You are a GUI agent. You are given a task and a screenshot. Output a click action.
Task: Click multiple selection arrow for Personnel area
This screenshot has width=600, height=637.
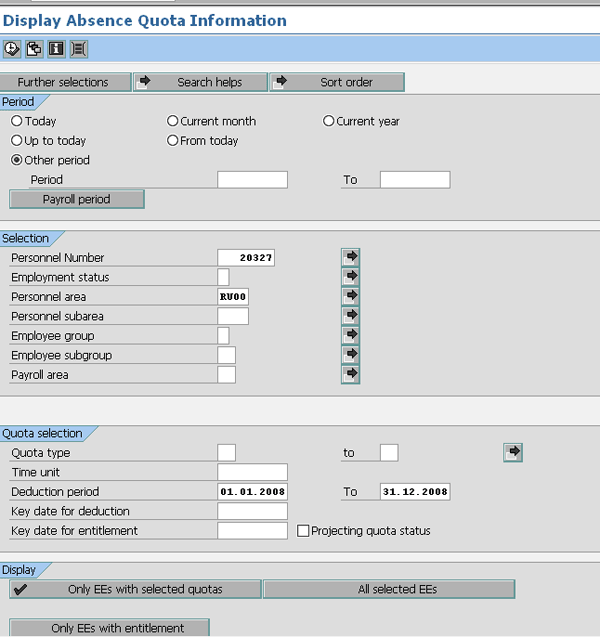(350, 297)
